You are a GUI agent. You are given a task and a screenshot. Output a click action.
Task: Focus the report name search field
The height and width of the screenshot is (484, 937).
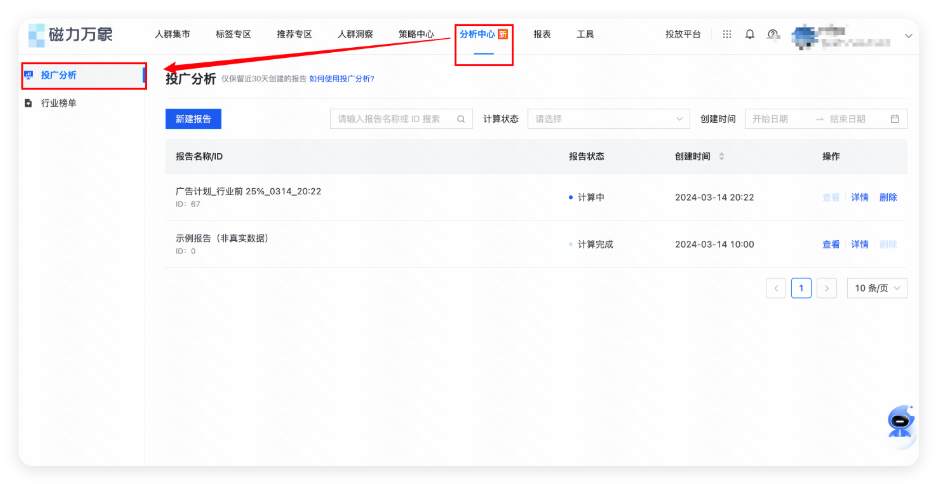[401, 119]
